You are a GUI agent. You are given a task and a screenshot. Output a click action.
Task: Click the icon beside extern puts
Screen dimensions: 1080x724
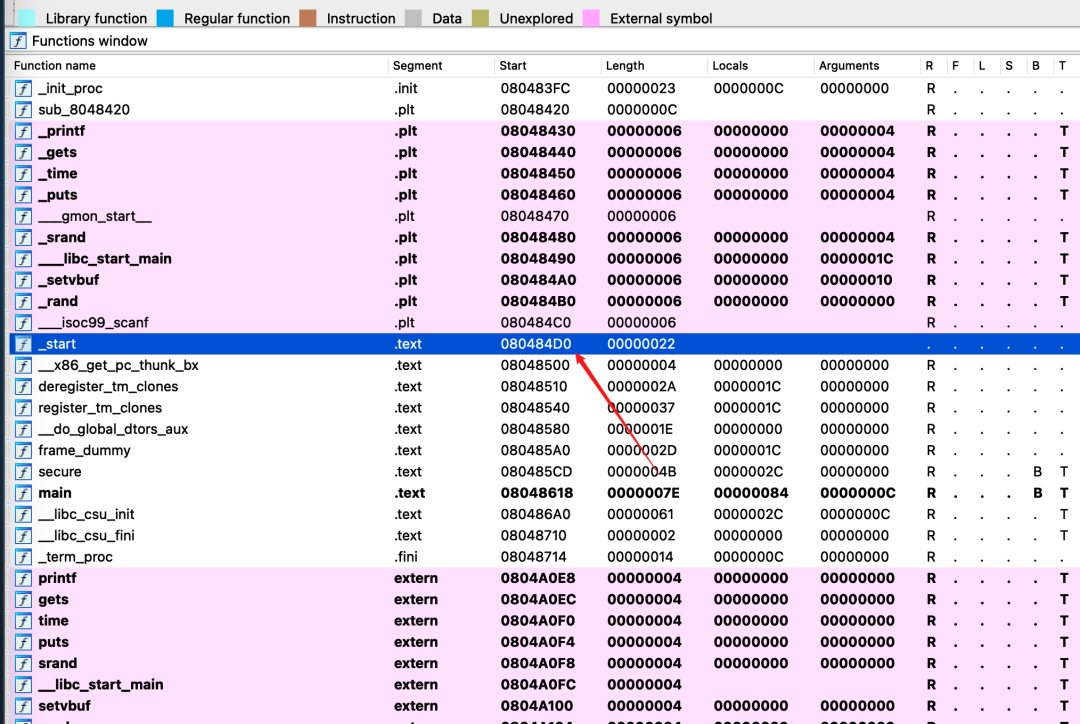[x=23, y=642]
